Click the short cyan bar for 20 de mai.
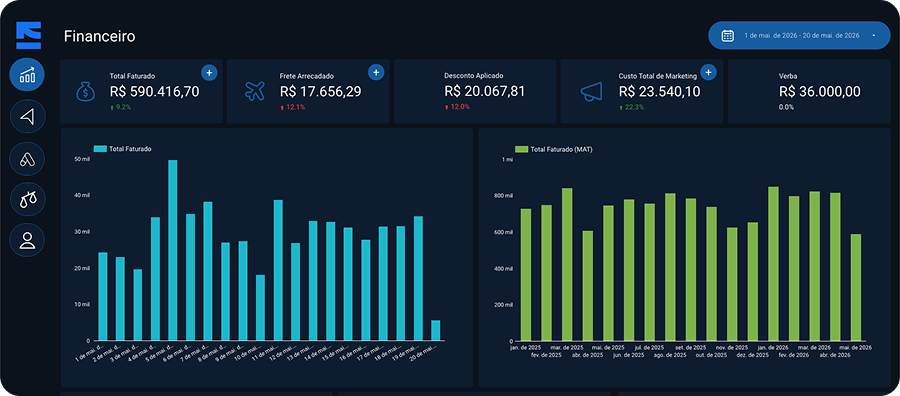Viewport: 900px width, 396px height. 436,331
